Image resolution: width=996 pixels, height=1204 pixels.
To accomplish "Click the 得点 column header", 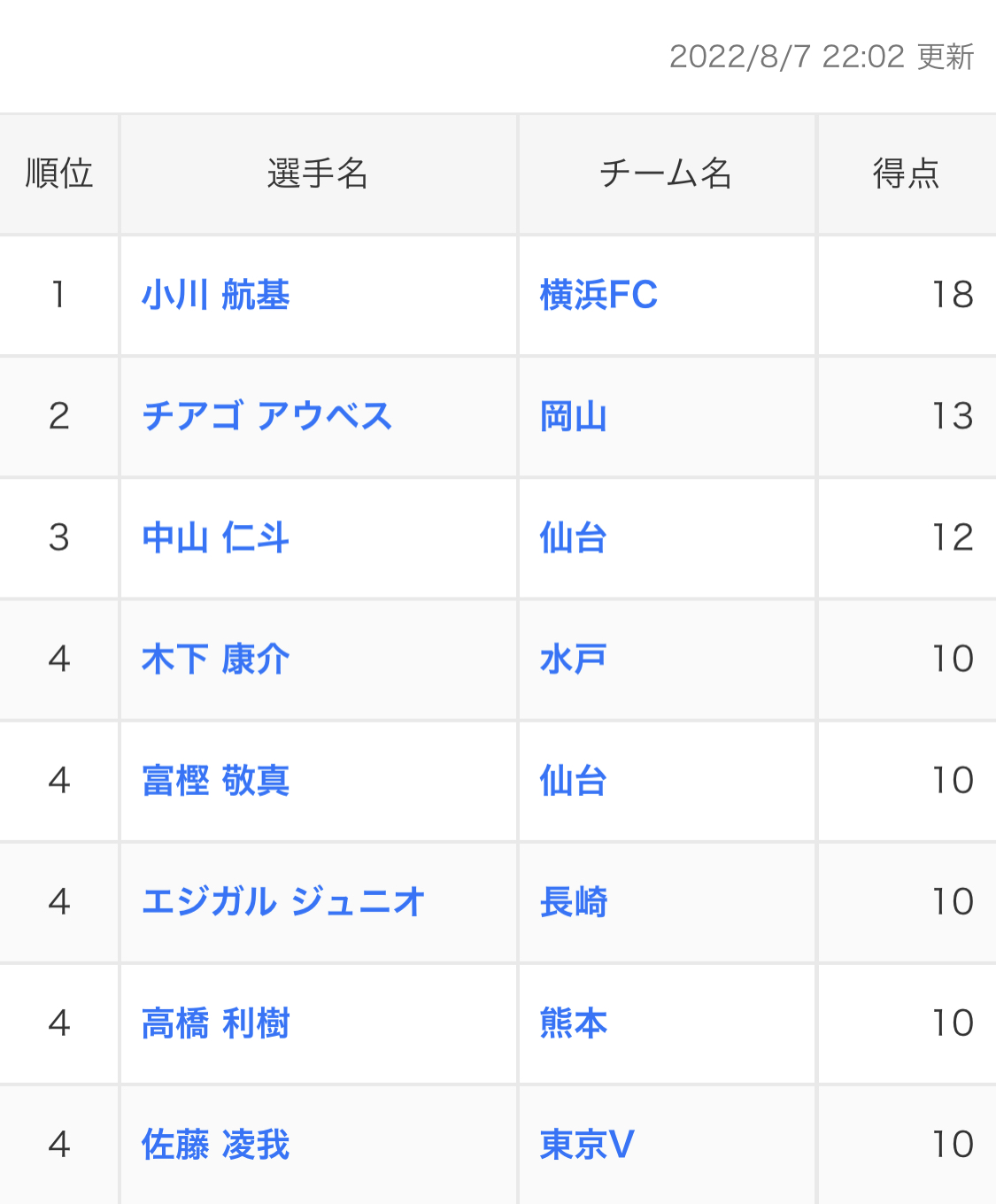I will click(x=906, y=174).
